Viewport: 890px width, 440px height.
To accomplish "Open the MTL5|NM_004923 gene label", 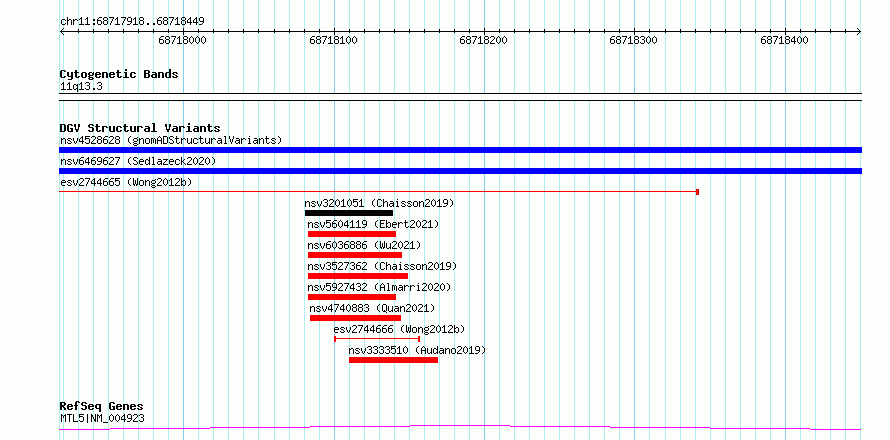I will [x=102, y=418].
